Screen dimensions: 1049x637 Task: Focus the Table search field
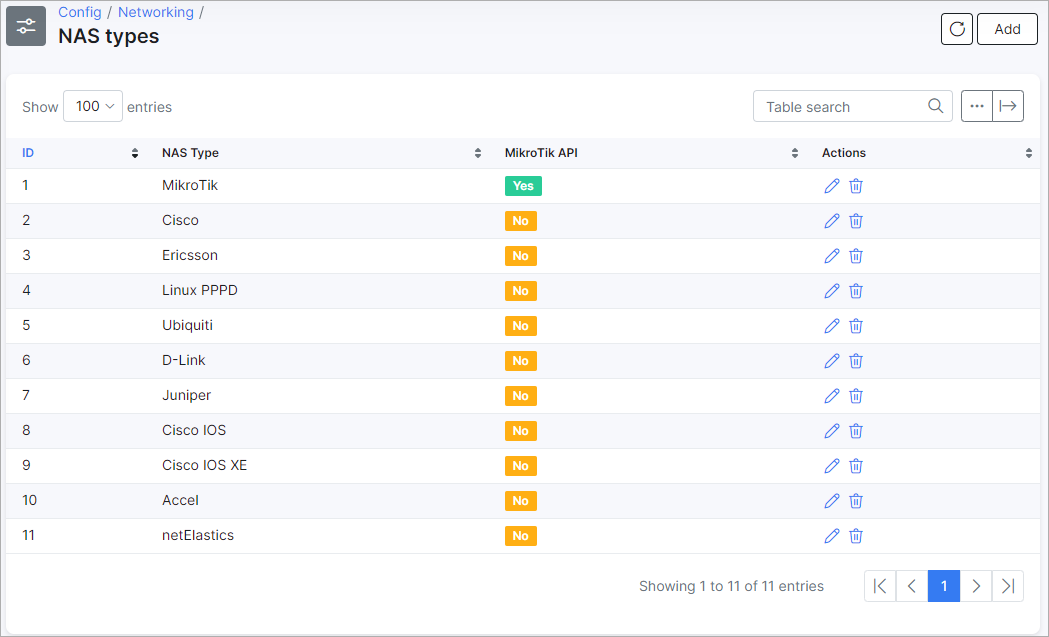tap(852, 106)
